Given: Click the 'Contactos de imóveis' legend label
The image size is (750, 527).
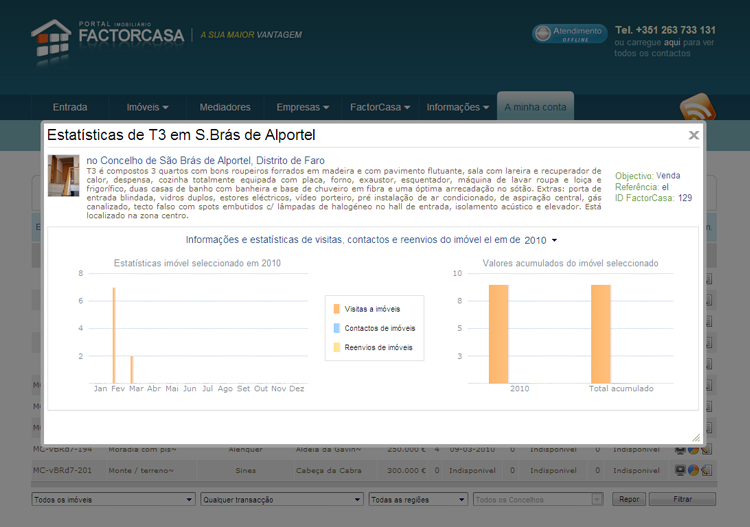Looking at the screenshot, I should click(380, 328).
